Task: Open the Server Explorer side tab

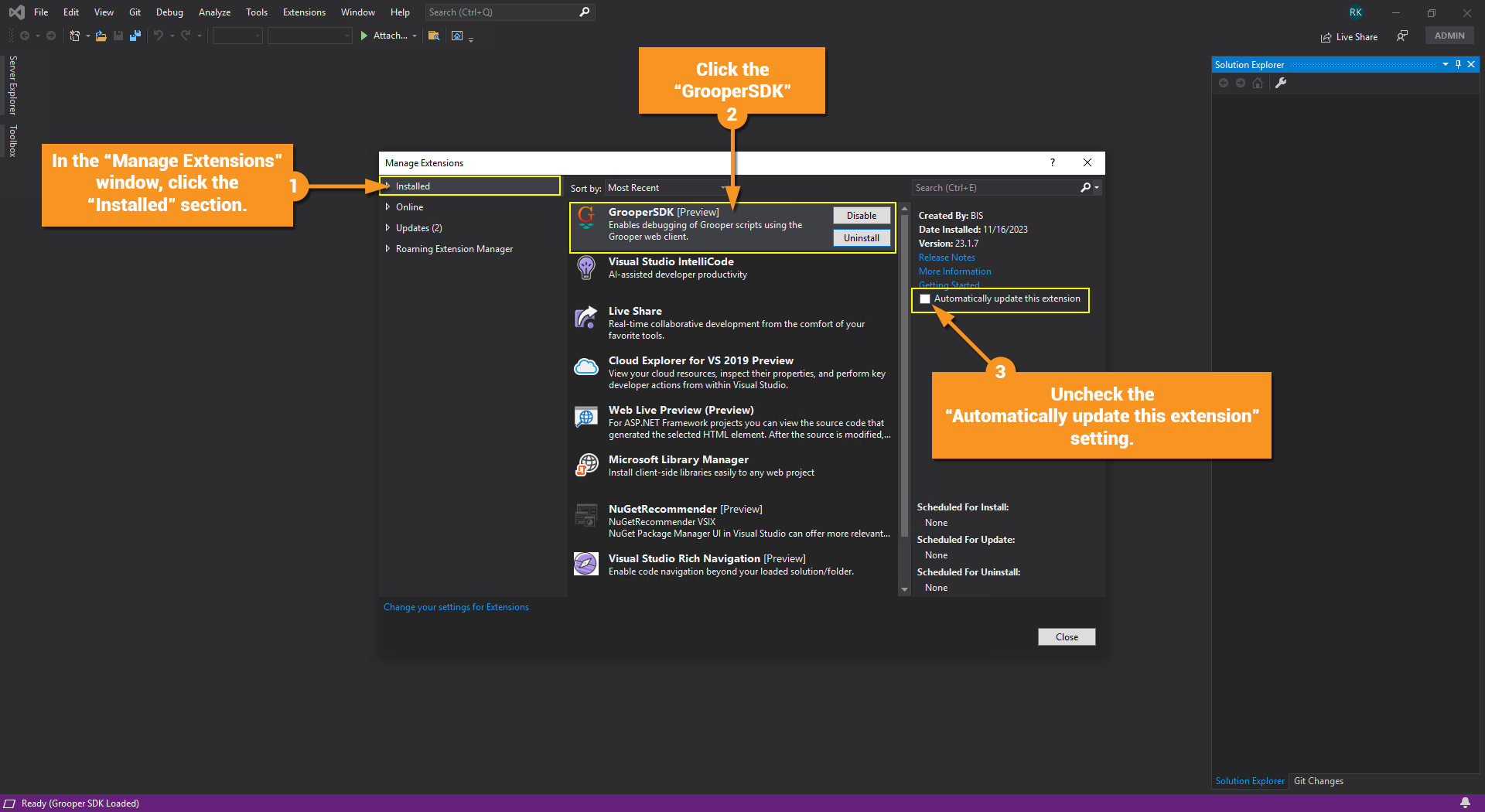Action: point(12,85)
